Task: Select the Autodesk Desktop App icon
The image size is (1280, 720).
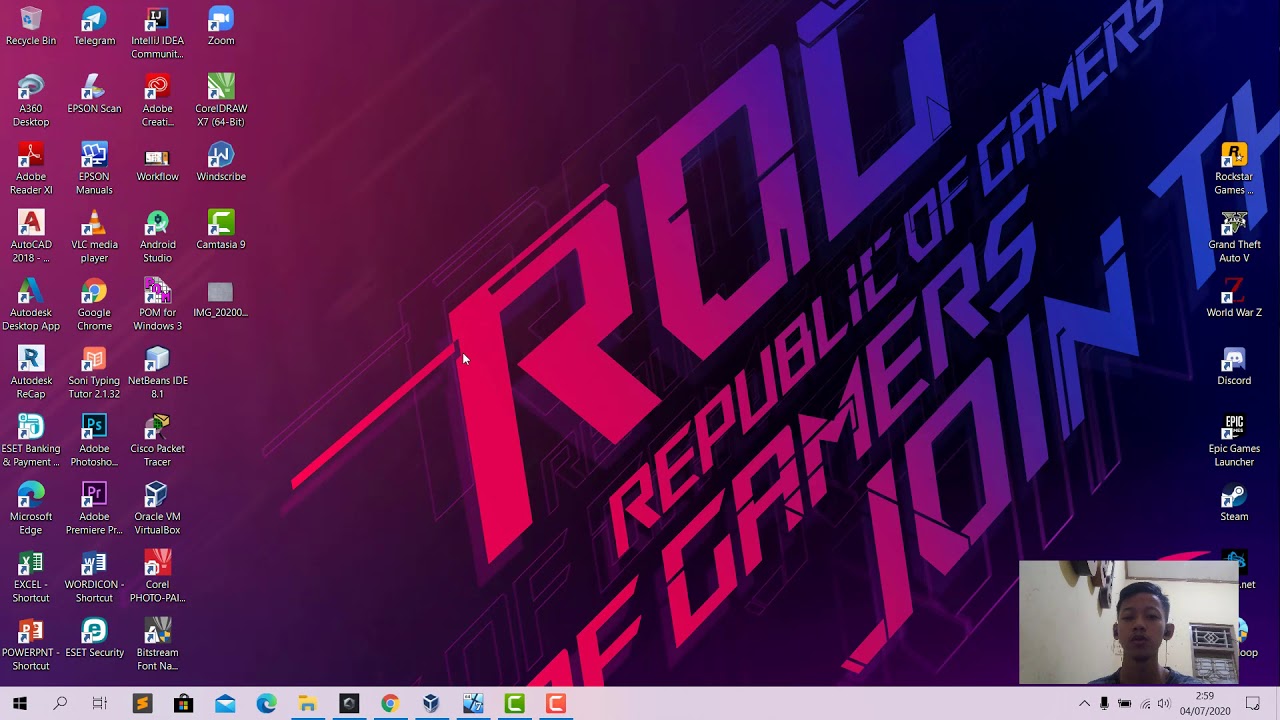Action: 31,305
